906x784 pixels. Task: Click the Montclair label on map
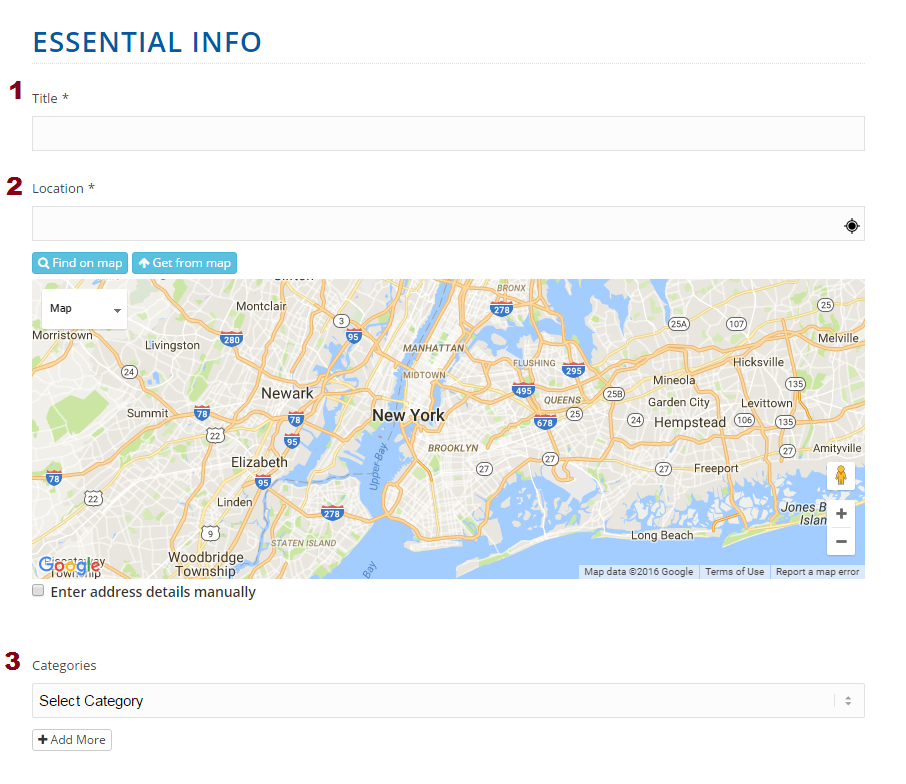point(261,306)
